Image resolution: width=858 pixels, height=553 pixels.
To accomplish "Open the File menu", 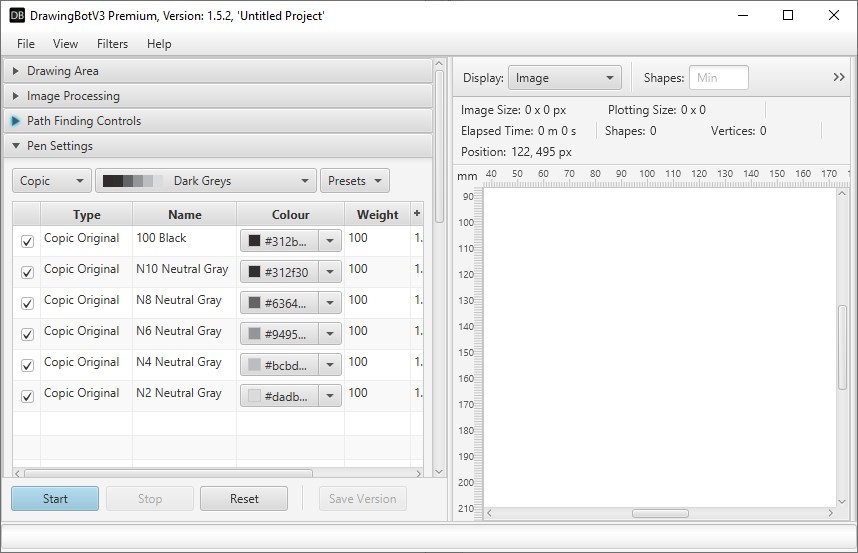I will [26, 44].
